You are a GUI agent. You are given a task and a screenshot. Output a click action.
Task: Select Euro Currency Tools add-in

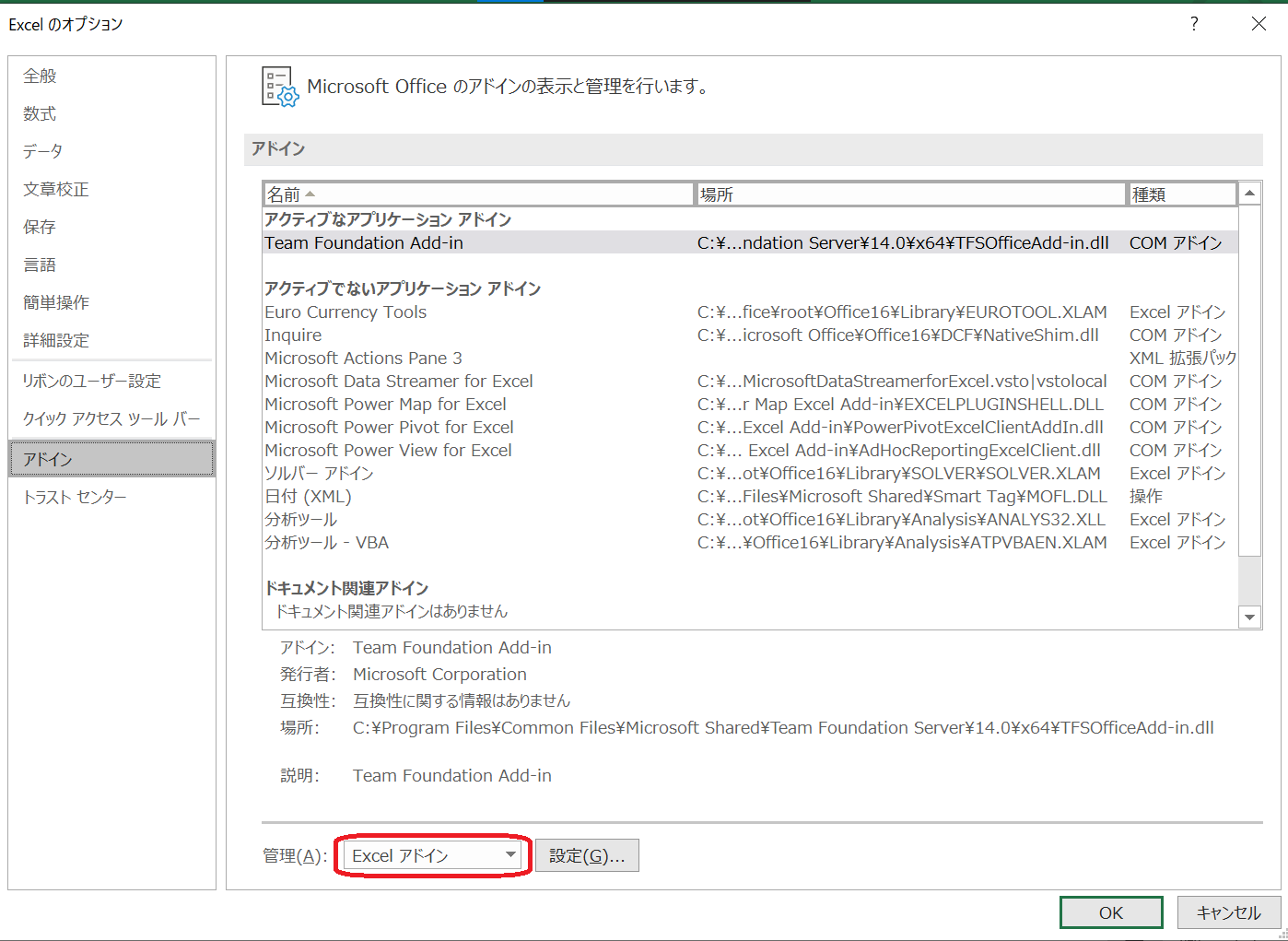click(750, 312)
